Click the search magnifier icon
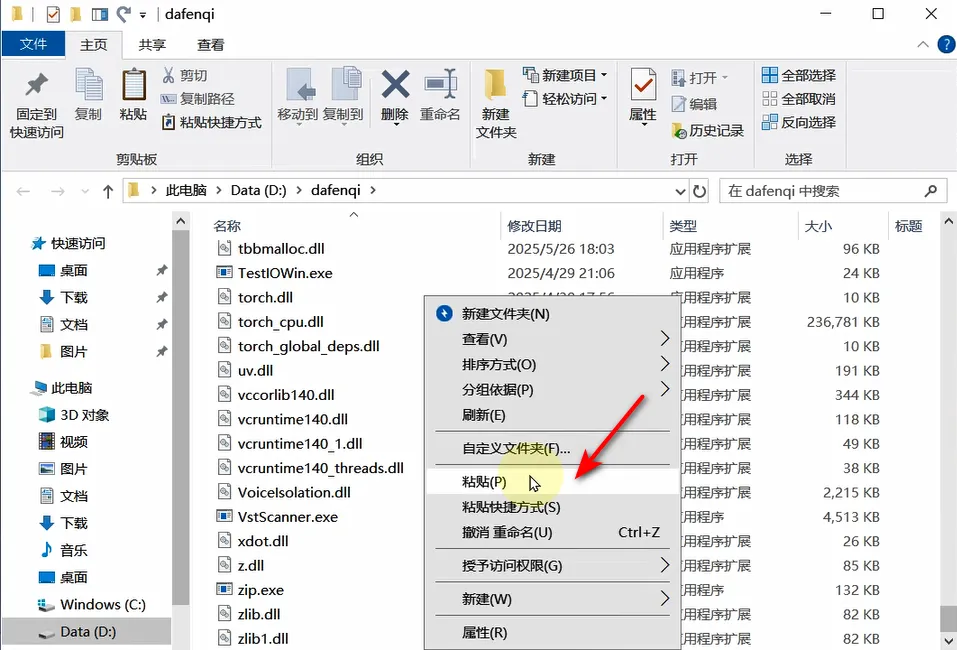The height and width of the screenshot is (650, 957). click(931, 191)
